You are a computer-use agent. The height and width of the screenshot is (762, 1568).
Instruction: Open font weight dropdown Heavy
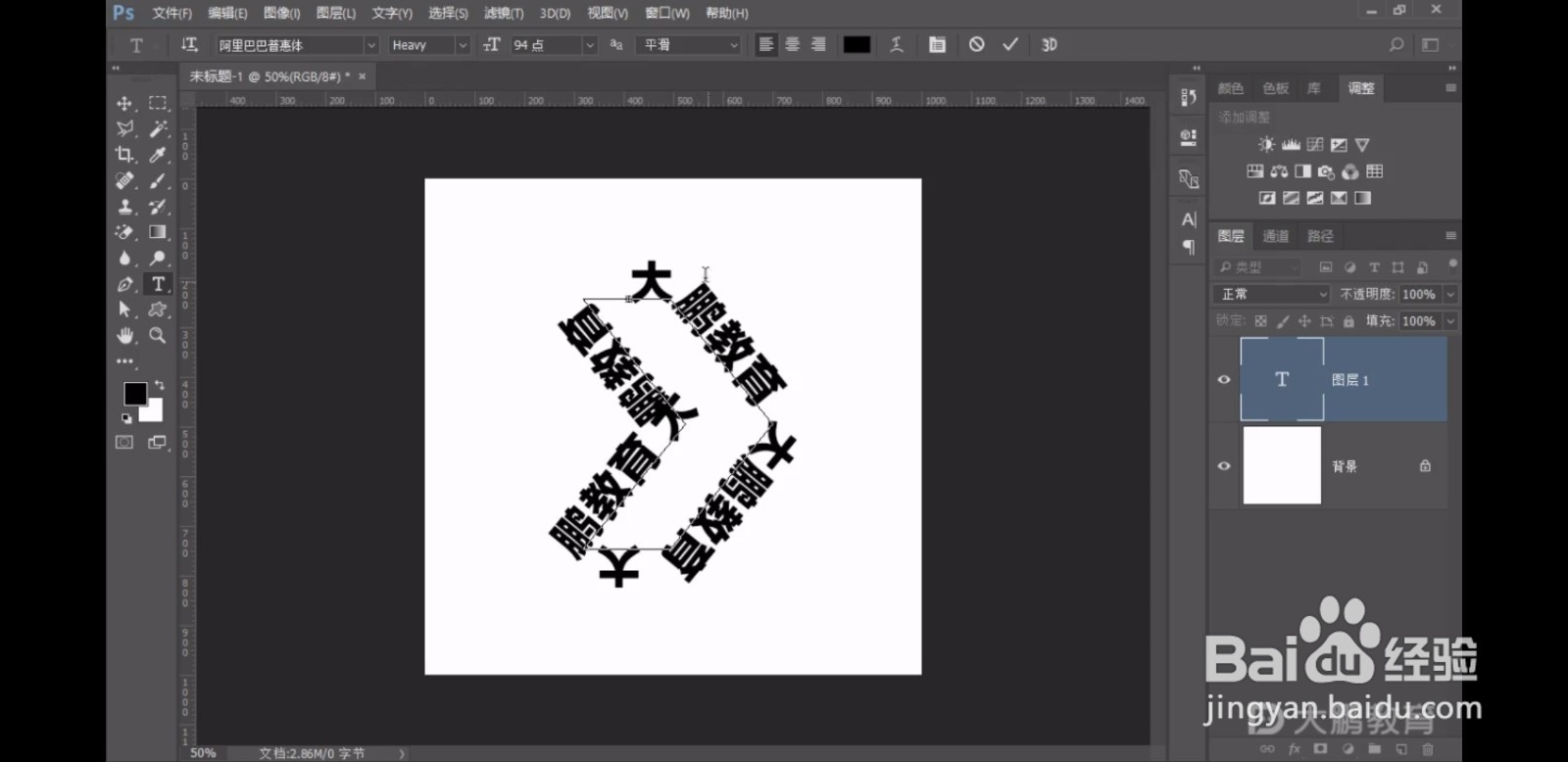point(429,45)
